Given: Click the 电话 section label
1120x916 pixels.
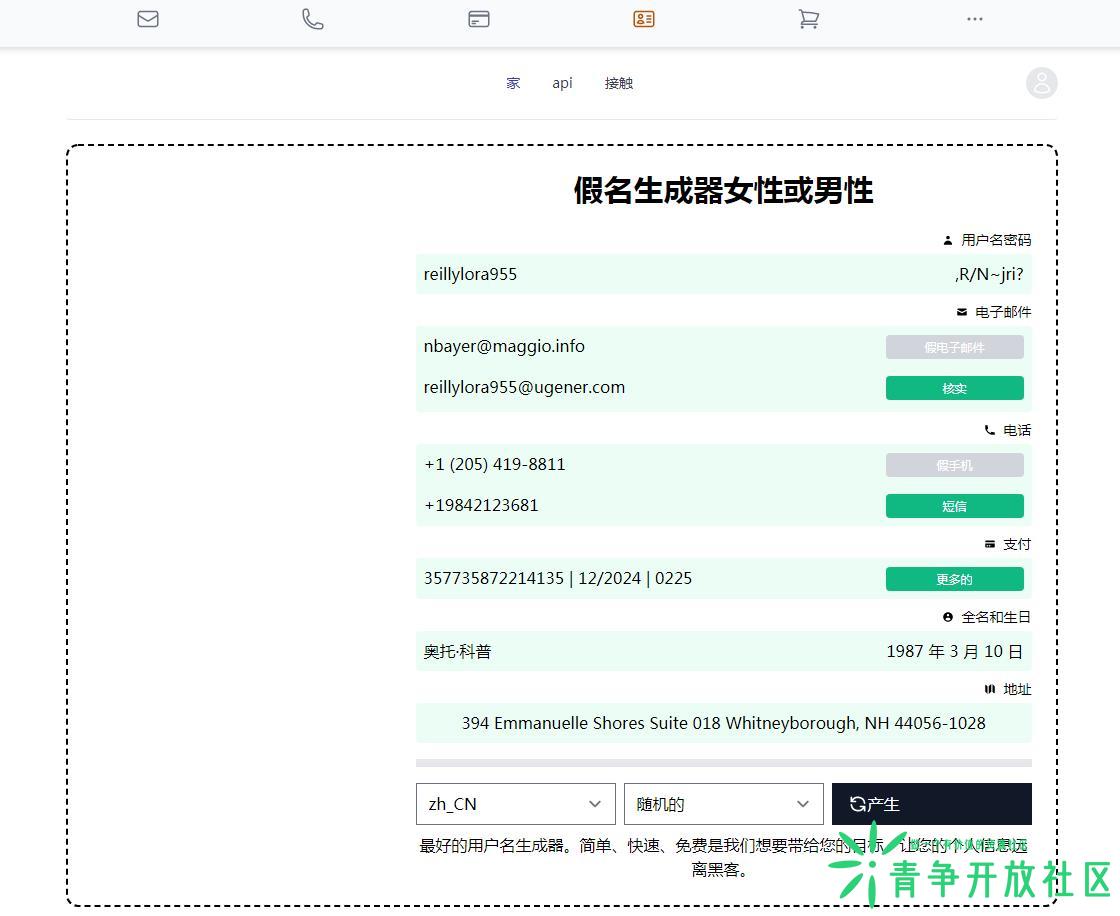Looking at the screenshot, I should (1016, 430).
